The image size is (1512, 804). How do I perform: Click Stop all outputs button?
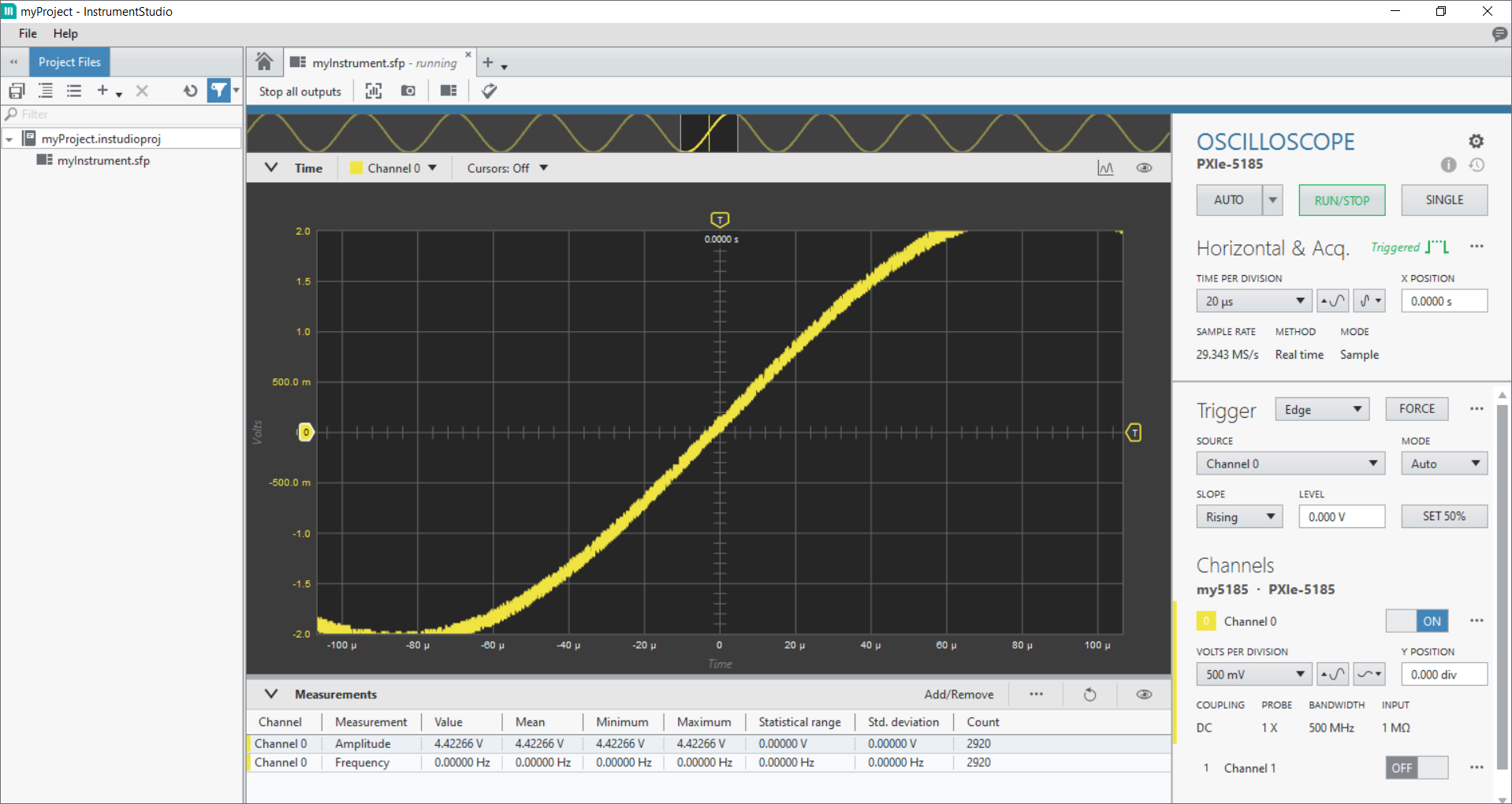click(x=300, y=91)
